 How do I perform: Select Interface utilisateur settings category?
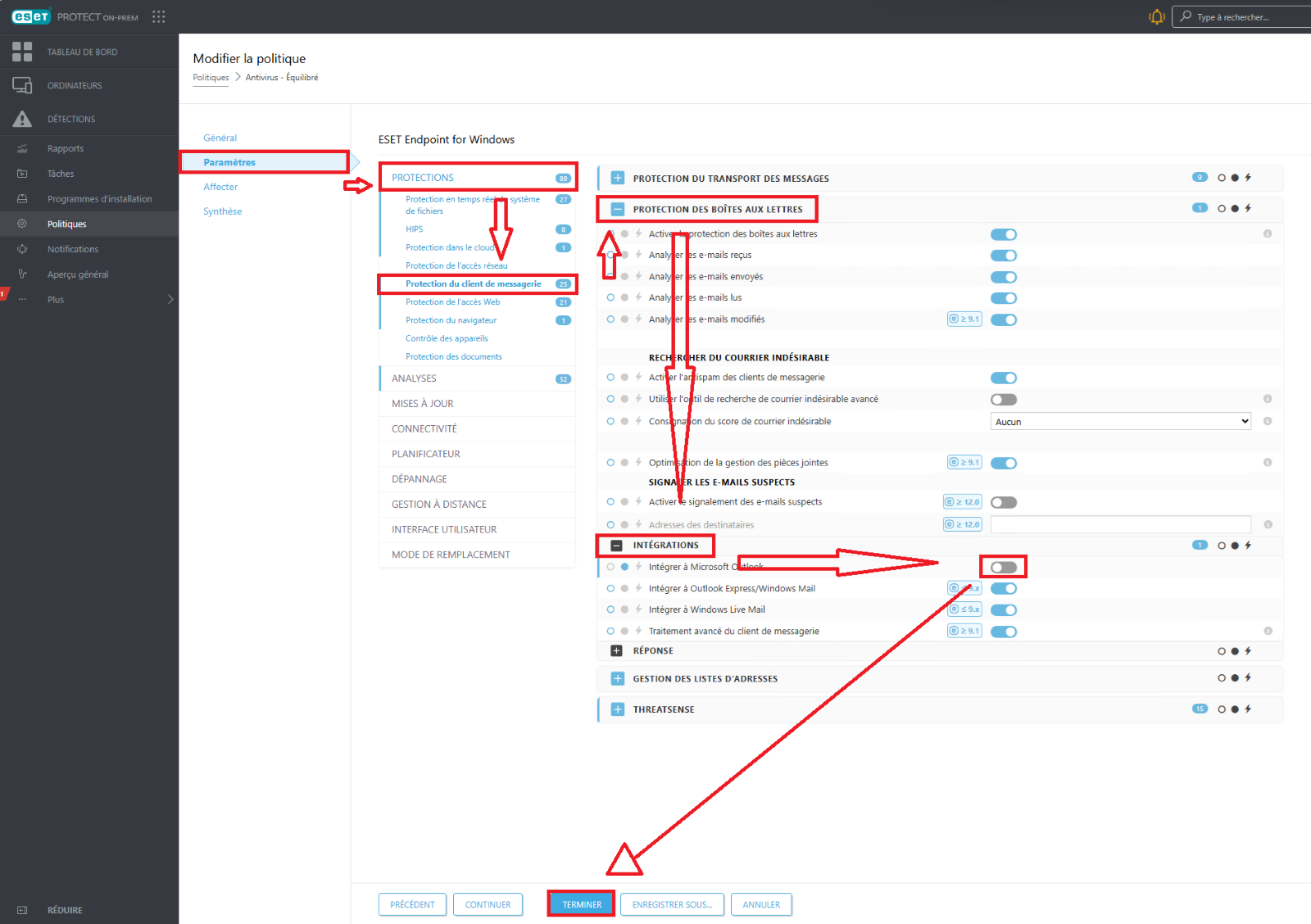pyautogui.click(x=478, y=530)
